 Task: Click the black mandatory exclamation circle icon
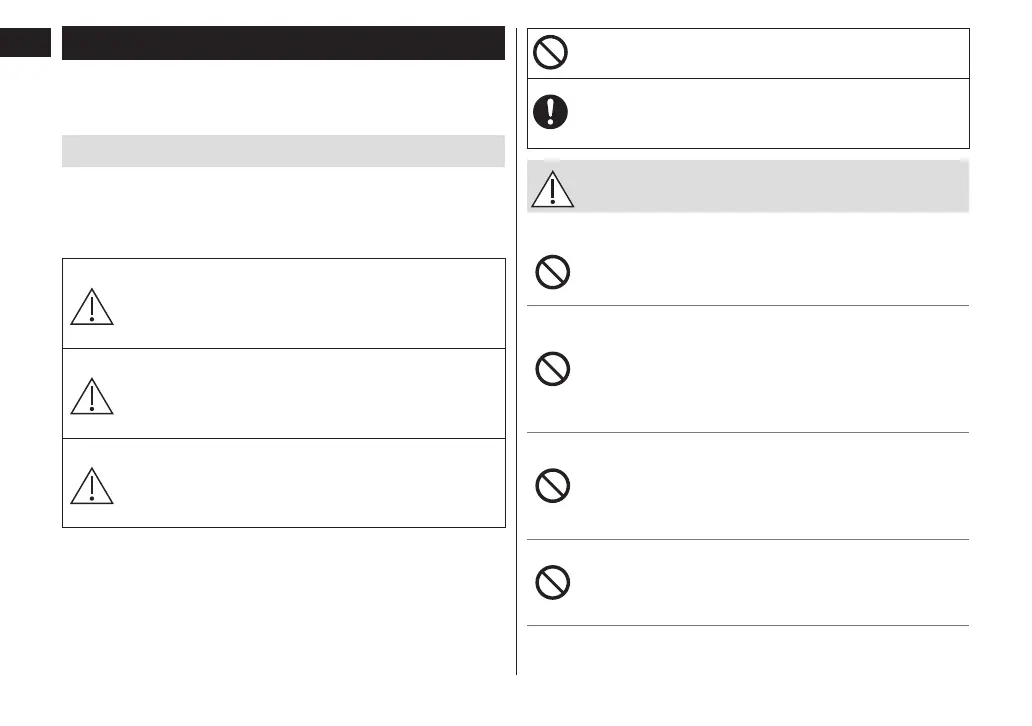pos(550,112)
